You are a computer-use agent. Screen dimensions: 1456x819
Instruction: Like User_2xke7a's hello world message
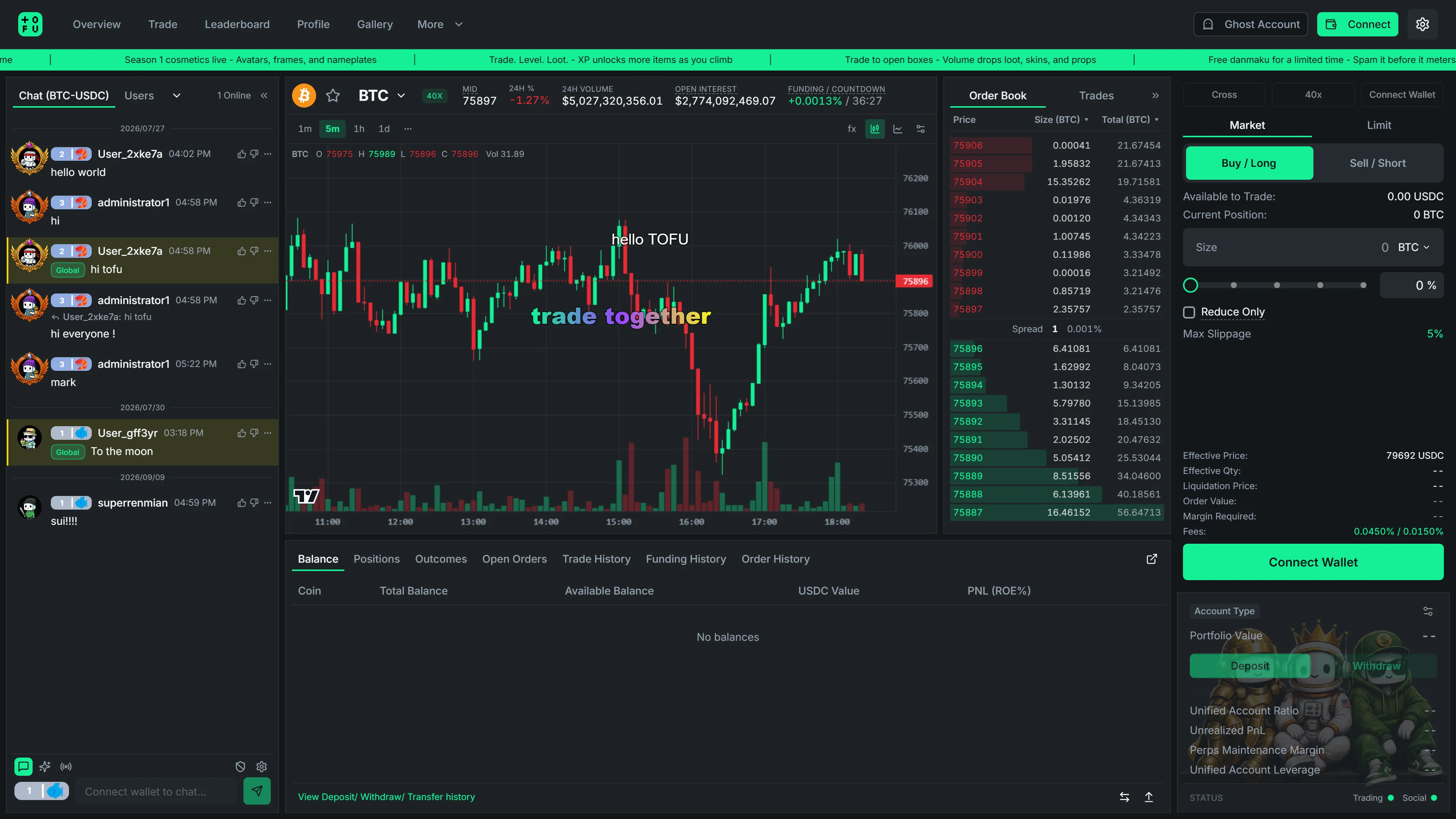tap(242, 154)
